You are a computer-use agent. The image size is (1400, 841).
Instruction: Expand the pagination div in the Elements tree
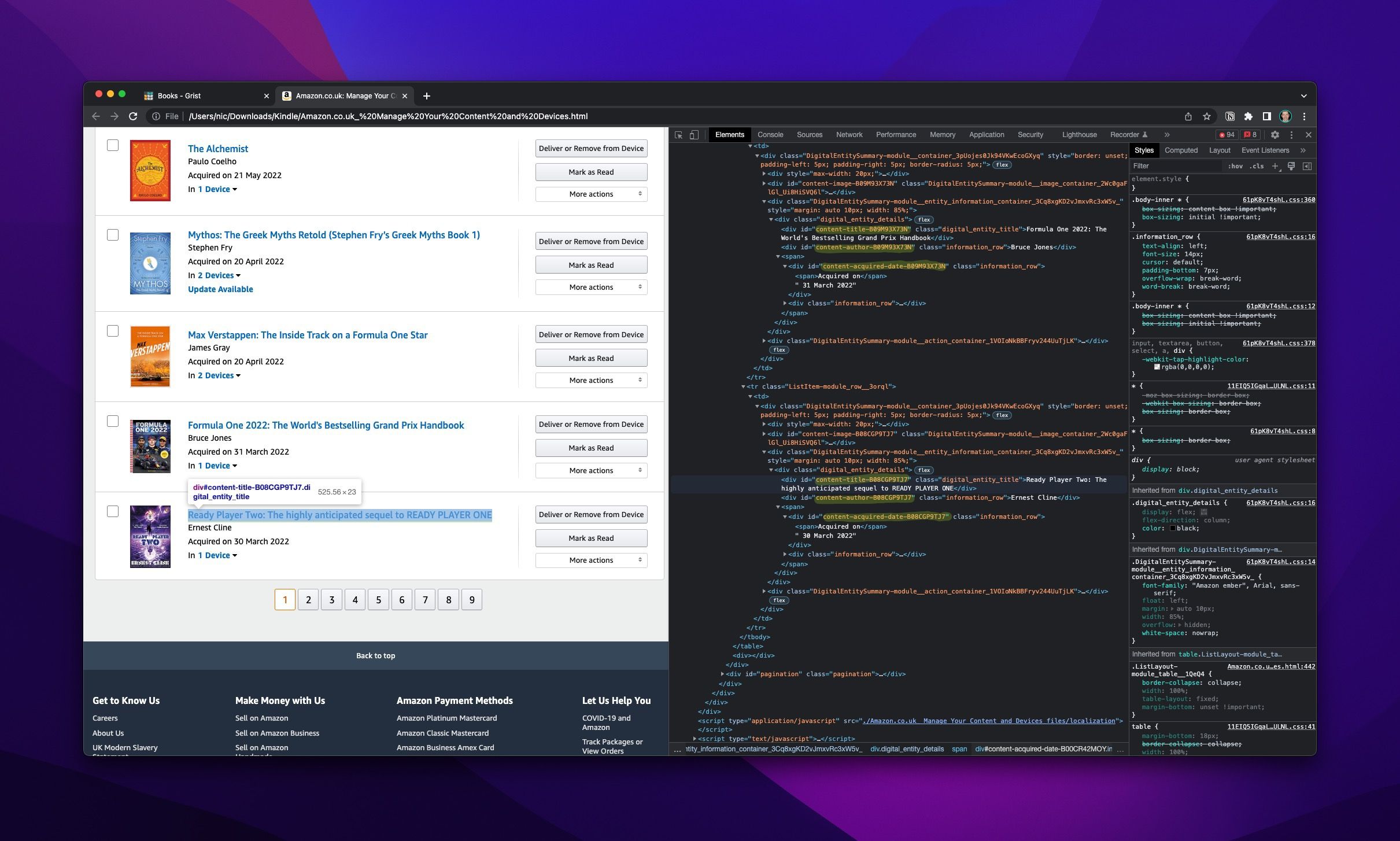coord(722,674)
